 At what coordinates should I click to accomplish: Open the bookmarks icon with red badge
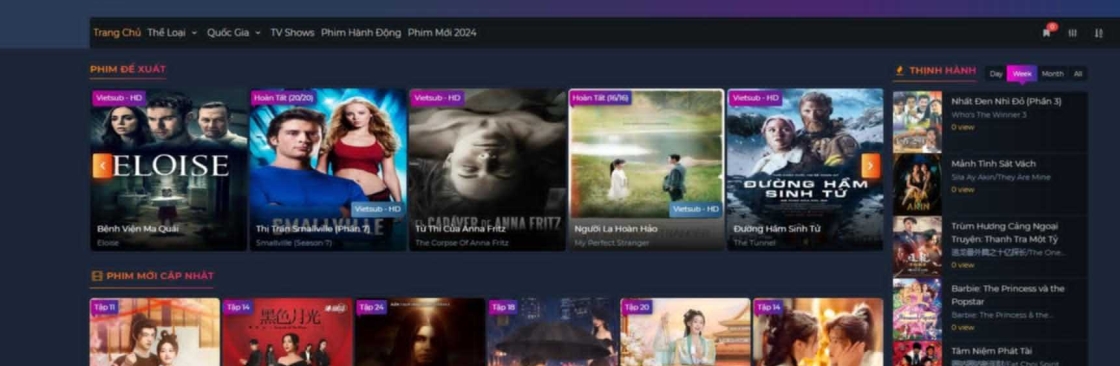[x=1047, y=32]
